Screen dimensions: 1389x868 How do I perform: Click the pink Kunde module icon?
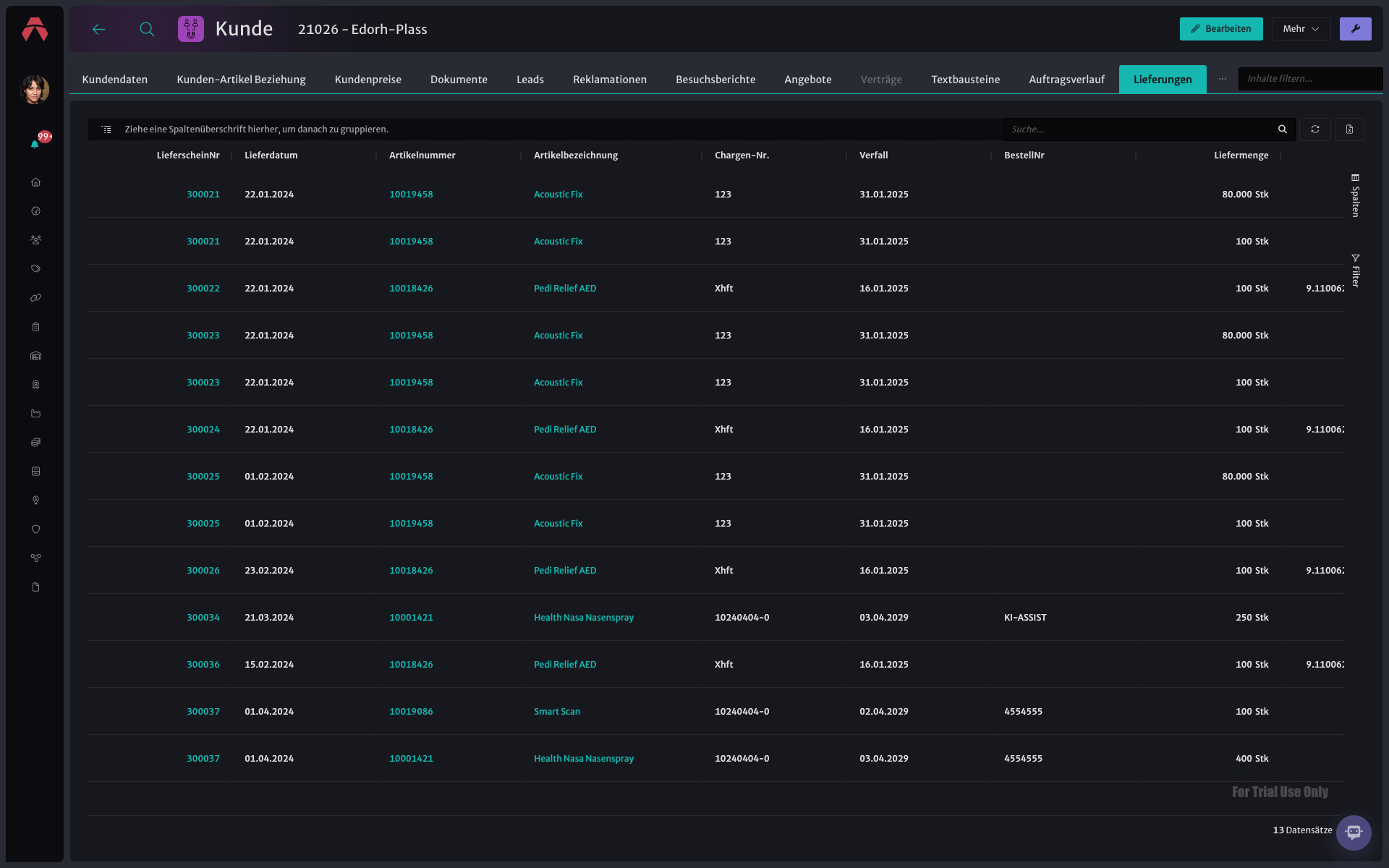191,29
